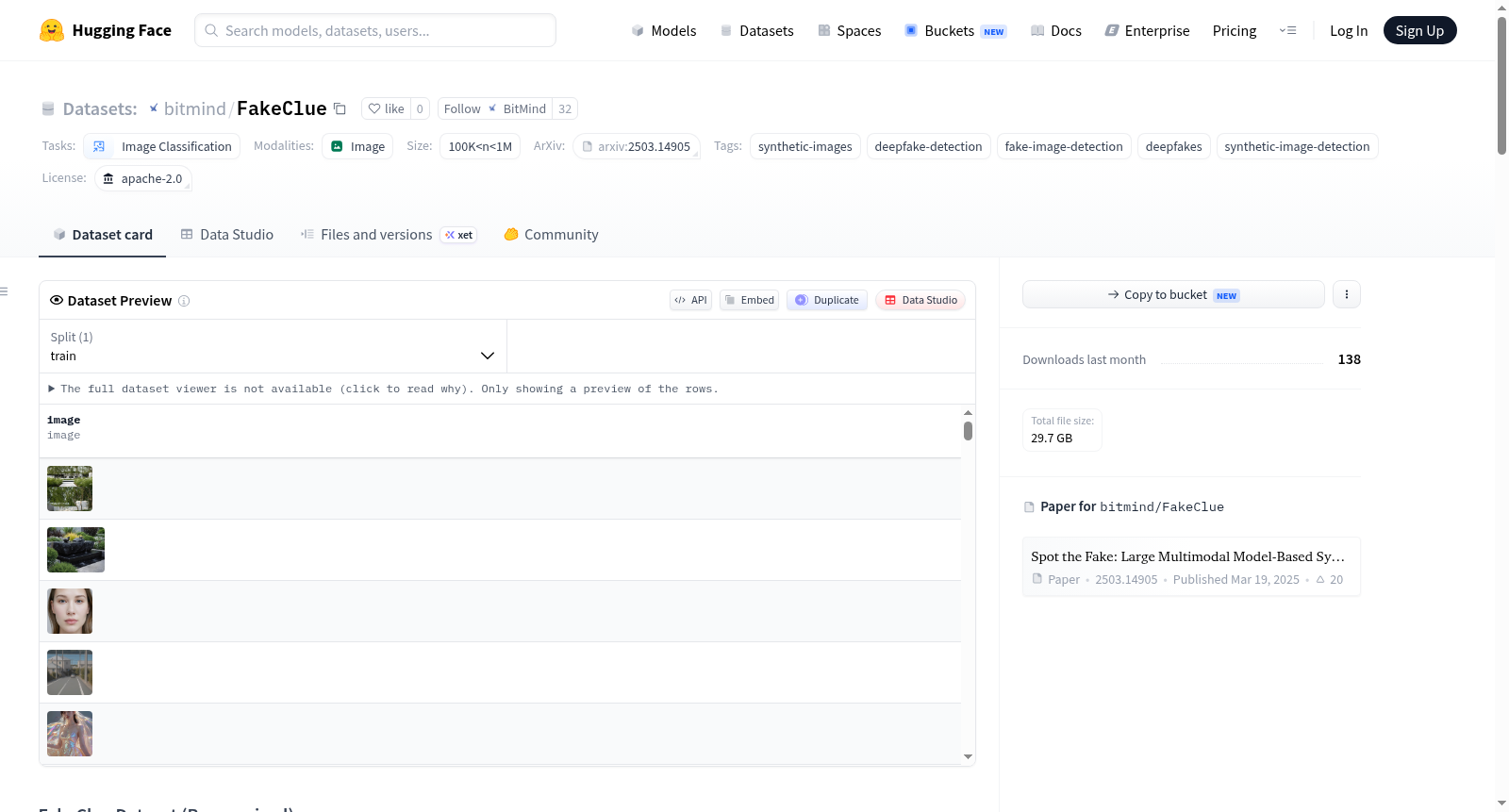Click the 100K<n<1M size tag
Image resolution: width=1509 pixels, height=812 pixels.
pos(480,146)
